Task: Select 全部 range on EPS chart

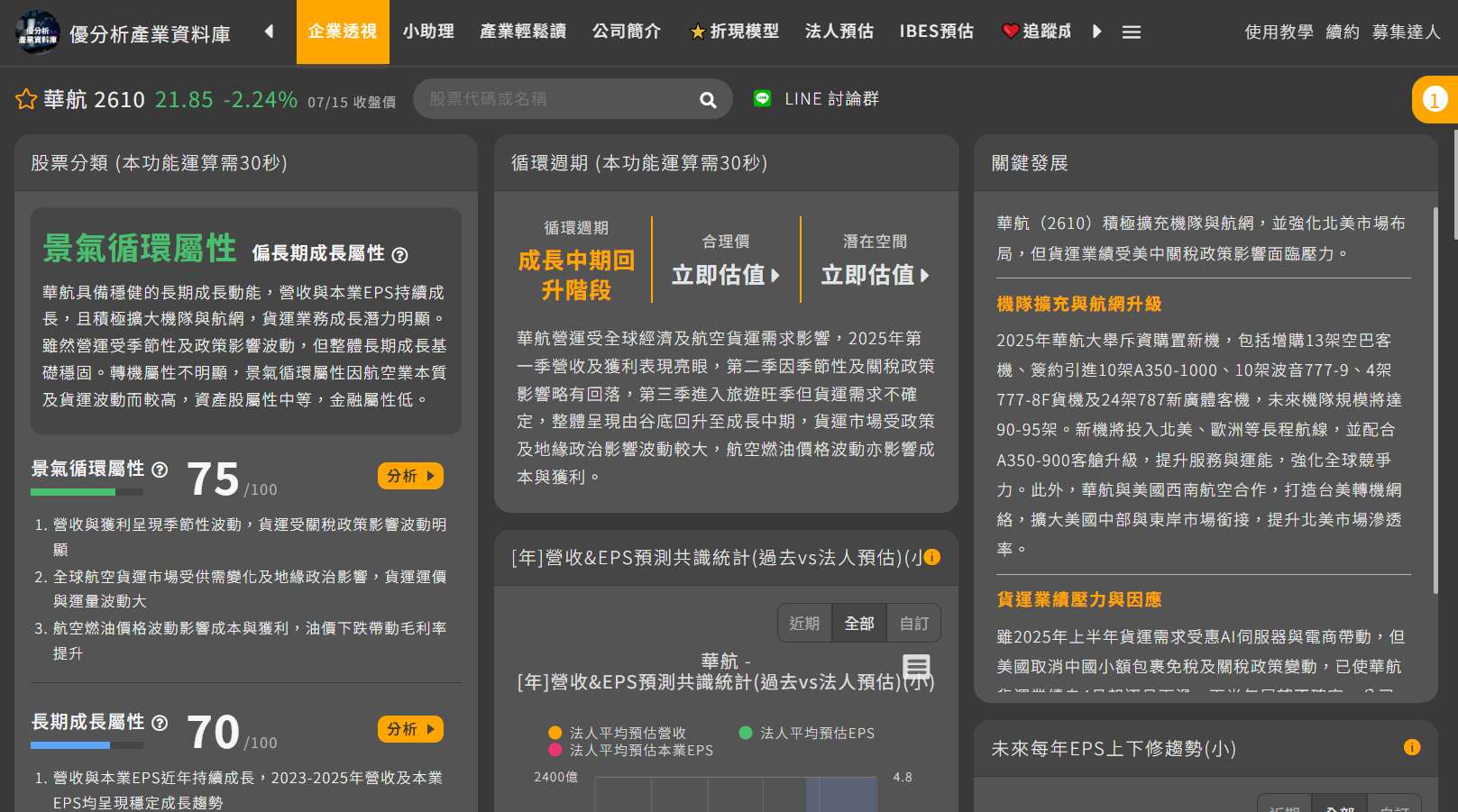Action: (859, 623)
